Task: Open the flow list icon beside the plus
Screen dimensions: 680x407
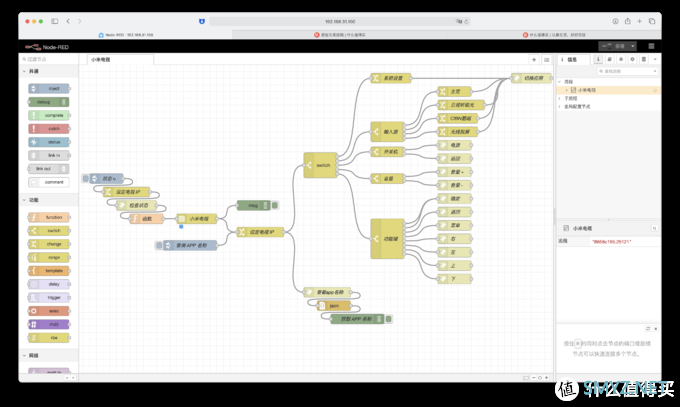Action: click(x=546, y=60)
